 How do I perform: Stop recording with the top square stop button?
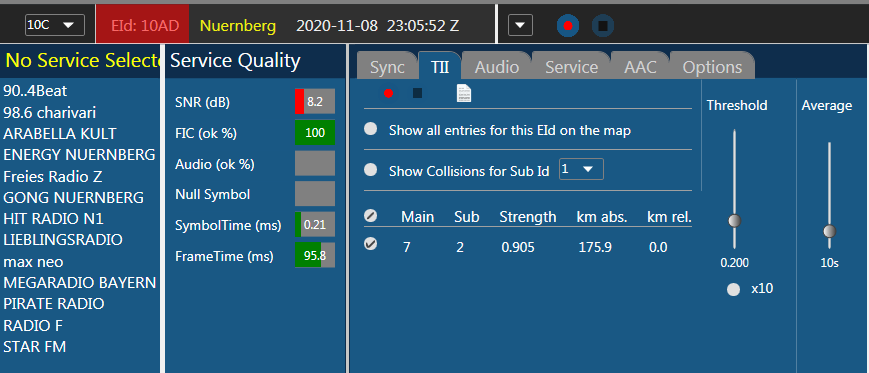(602, 25)
